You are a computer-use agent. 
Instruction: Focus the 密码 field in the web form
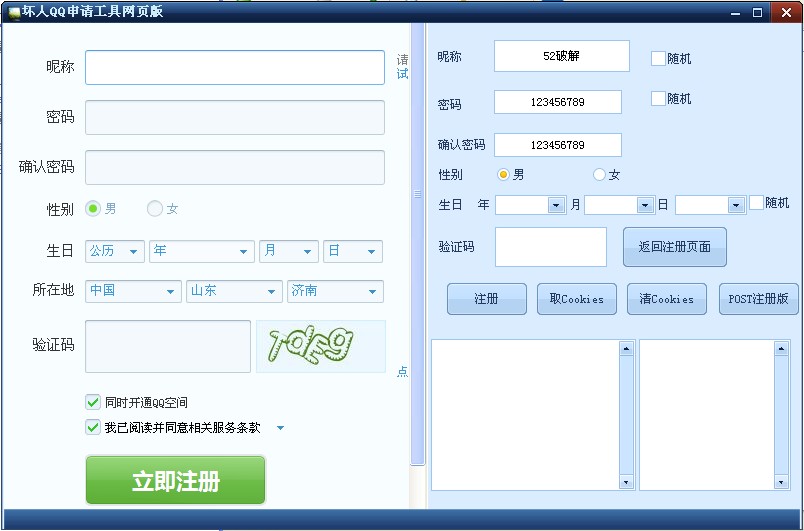235,117
